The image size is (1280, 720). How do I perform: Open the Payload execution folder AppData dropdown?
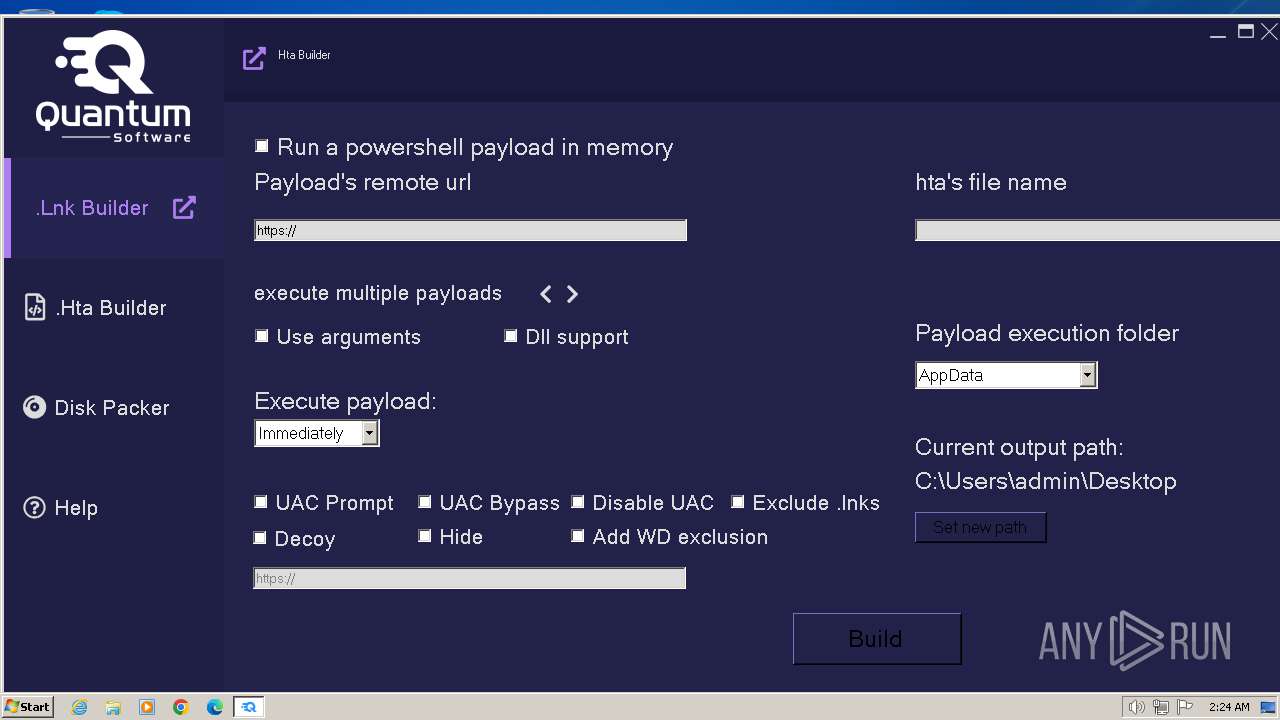pos(1006,375)
